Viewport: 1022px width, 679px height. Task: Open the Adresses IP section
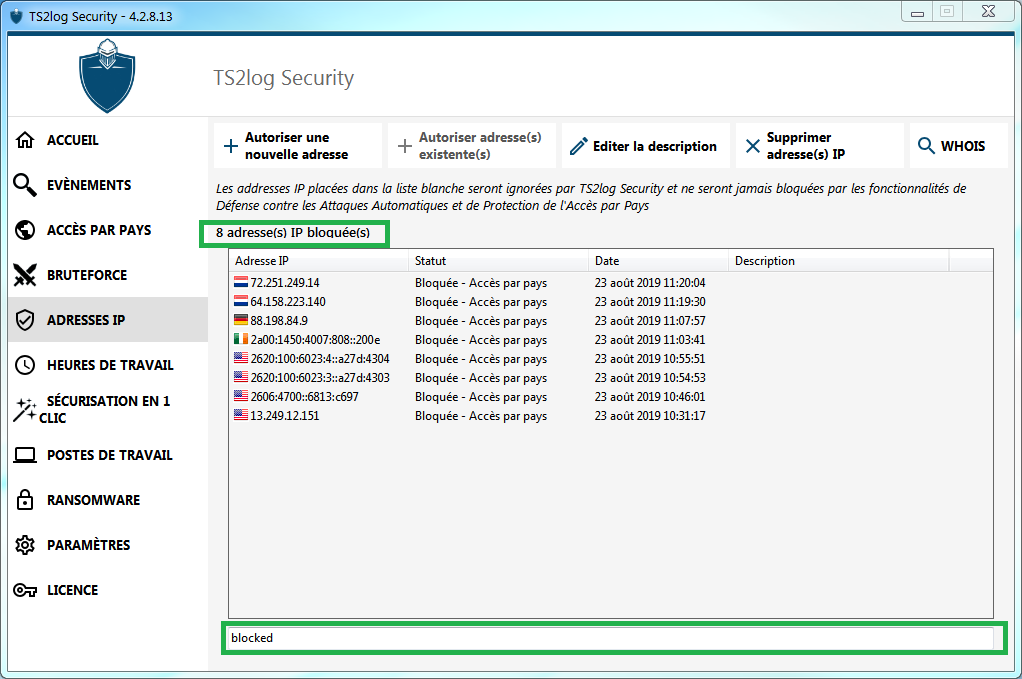click(108, 320)
